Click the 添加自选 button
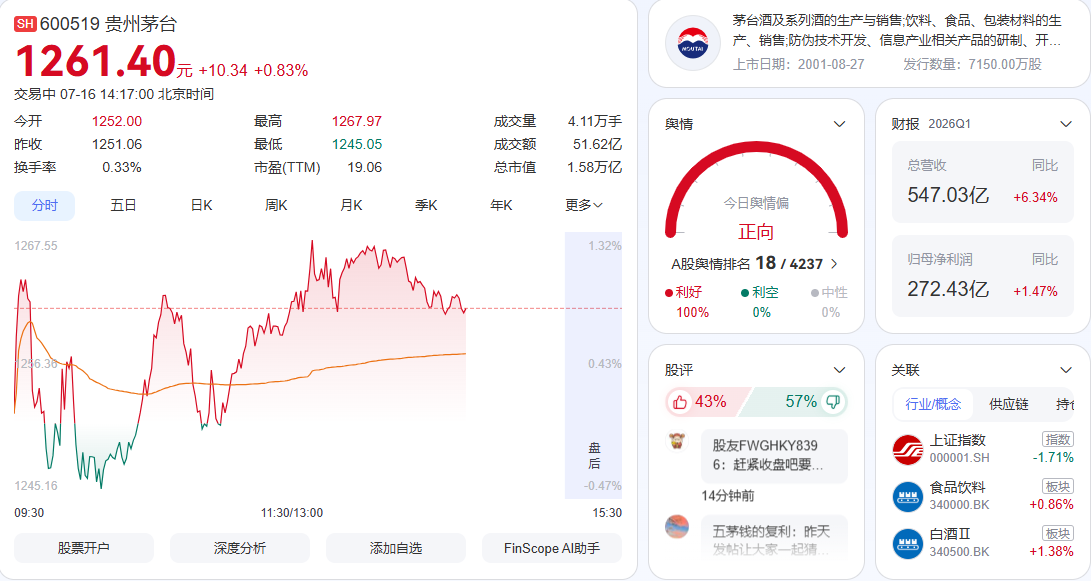1091x581 pixels. tap(395, 548)
